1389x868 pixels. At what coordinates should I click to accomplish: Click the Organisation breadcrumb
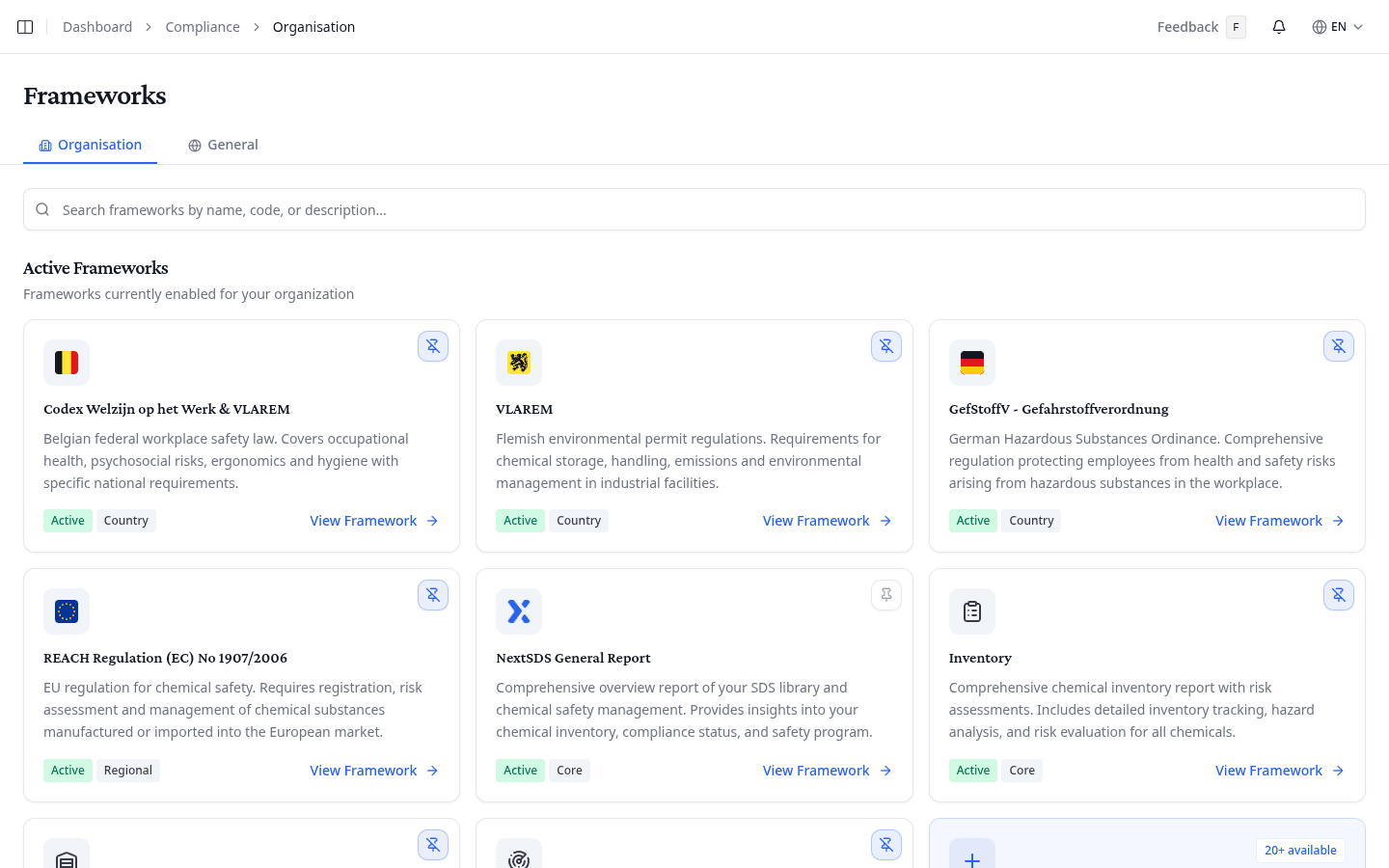[313, 27]
